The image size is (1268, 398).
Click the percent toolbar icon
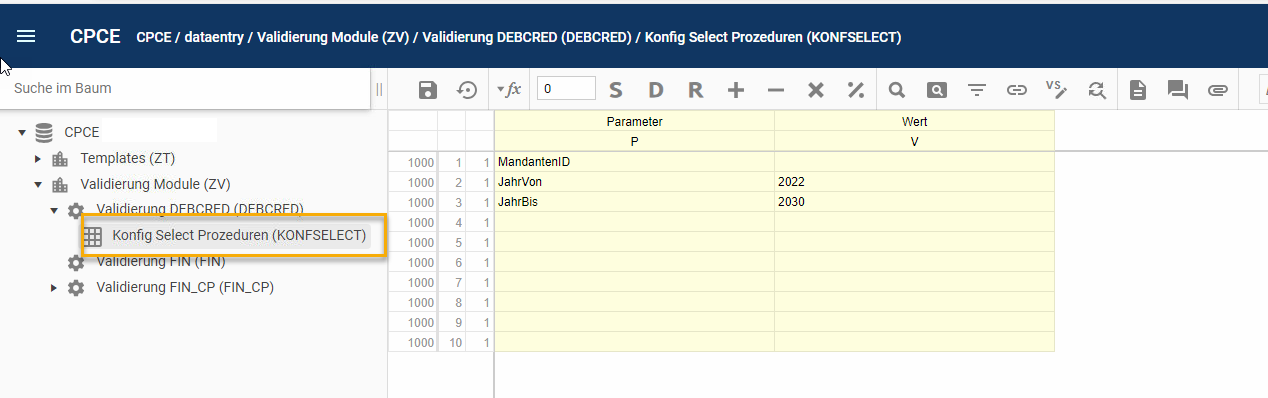[856, 90]
